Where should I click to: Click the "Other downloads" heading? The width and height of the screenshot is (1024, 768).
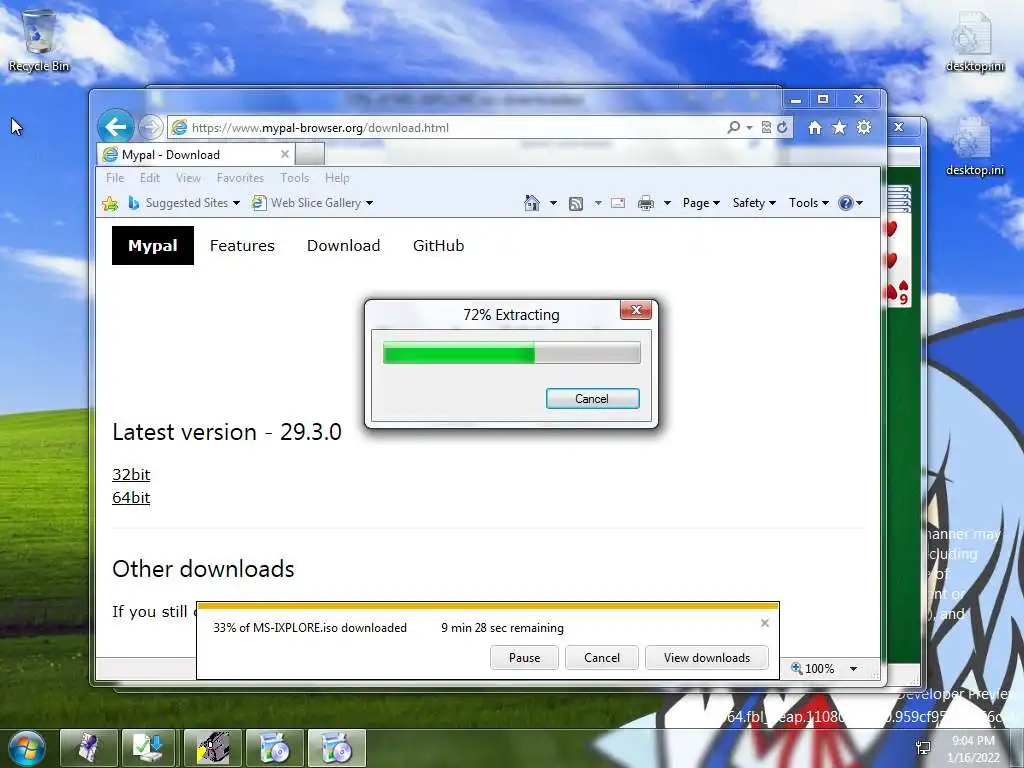(x=203, y=569)
